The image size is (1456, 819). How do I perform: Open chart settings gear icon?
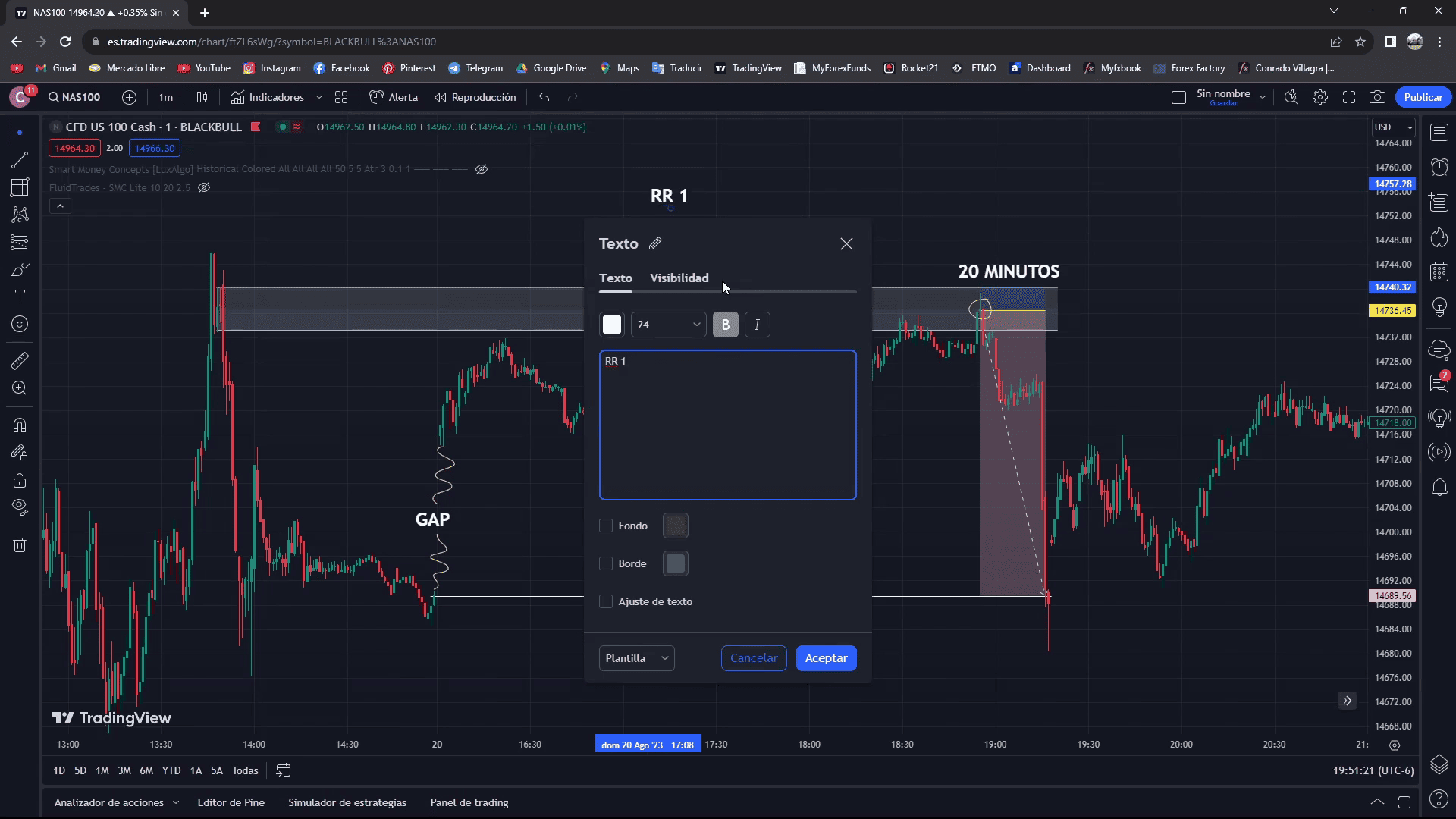(1320, 97)
